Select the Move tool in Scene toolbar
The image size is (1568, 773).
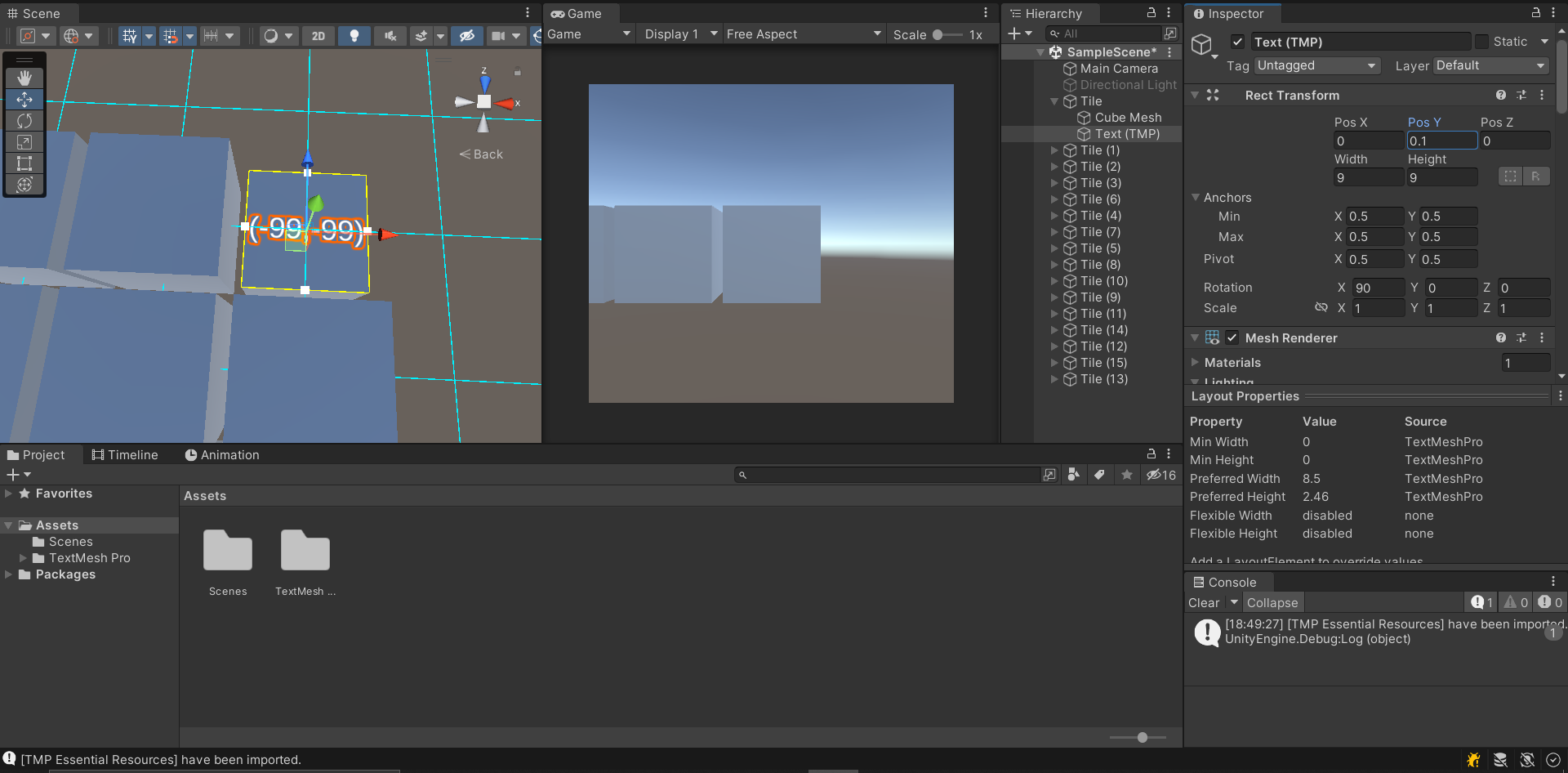coord(24,99)
